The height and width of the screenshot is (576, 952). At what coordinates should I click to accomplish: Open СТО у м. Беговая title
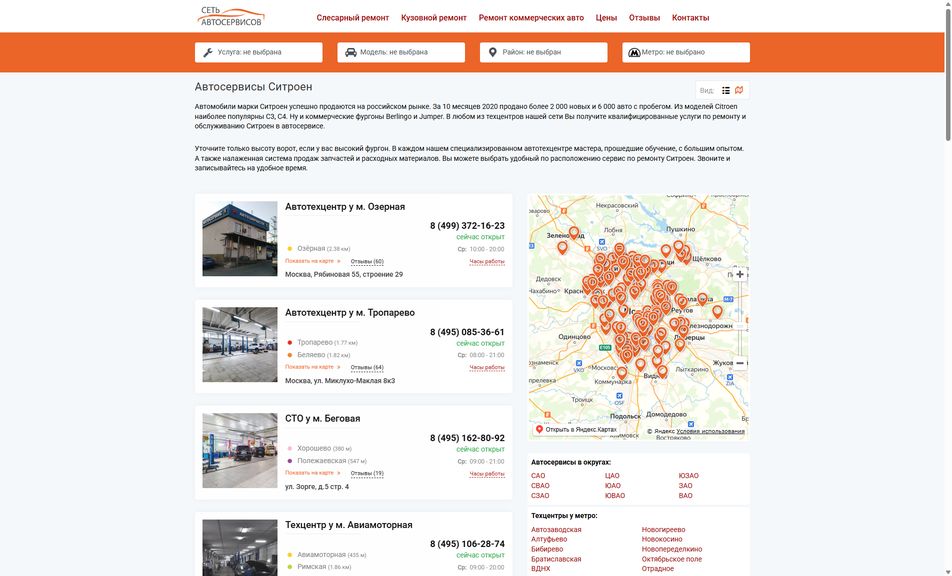click(322, 418)
